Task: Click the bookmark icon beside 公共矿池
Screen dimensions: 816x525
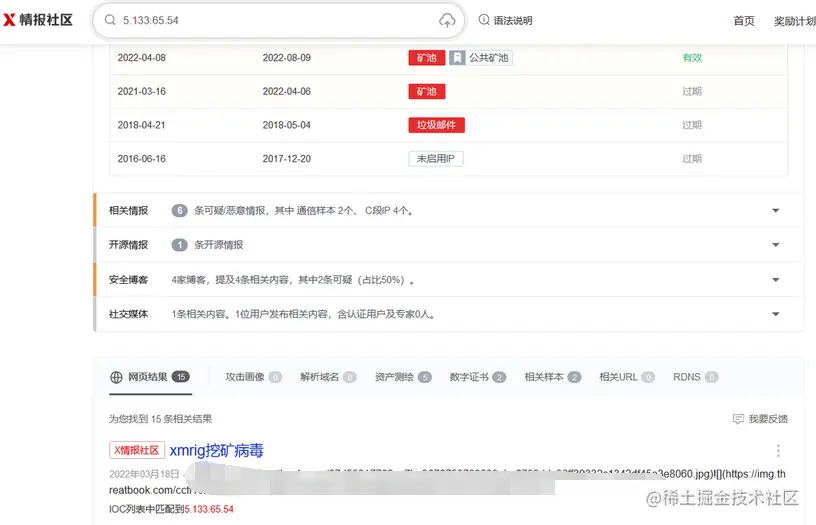Action: 457,58
